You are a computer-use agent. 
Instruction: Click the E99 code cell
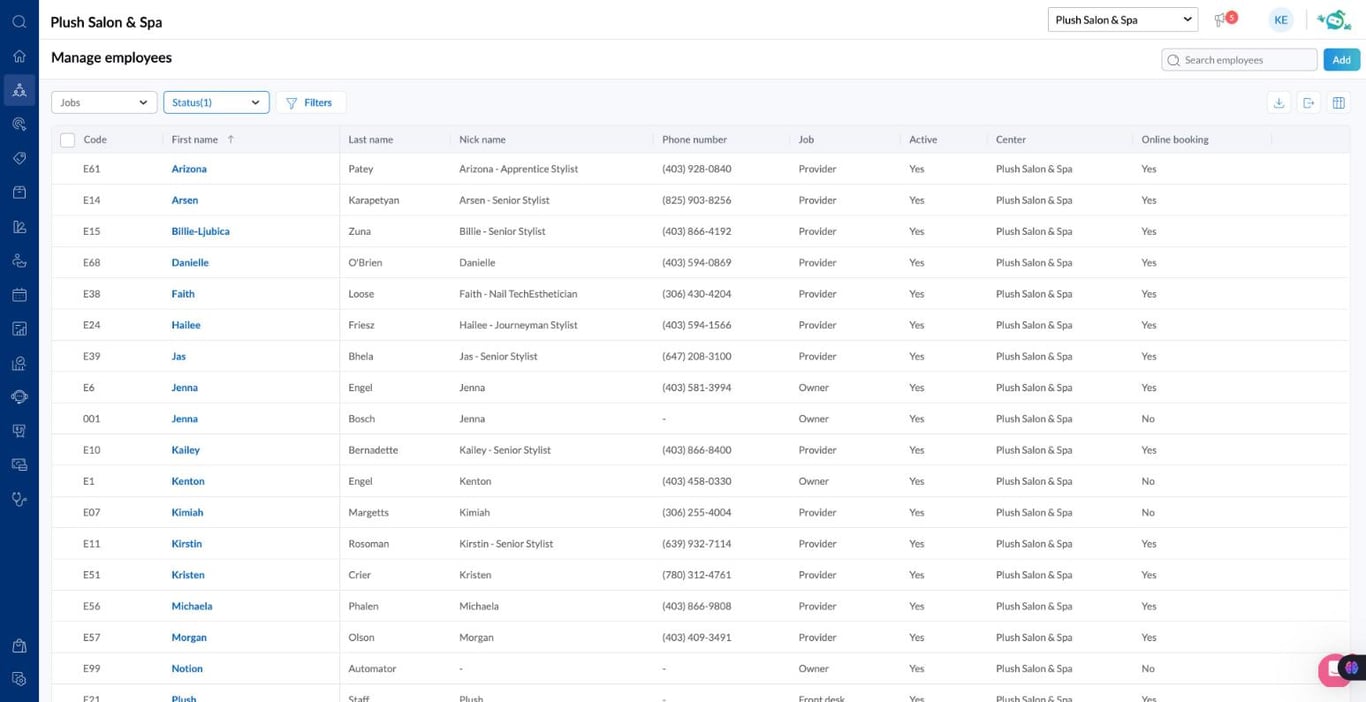pyautogui.click(x=92, y=669)
